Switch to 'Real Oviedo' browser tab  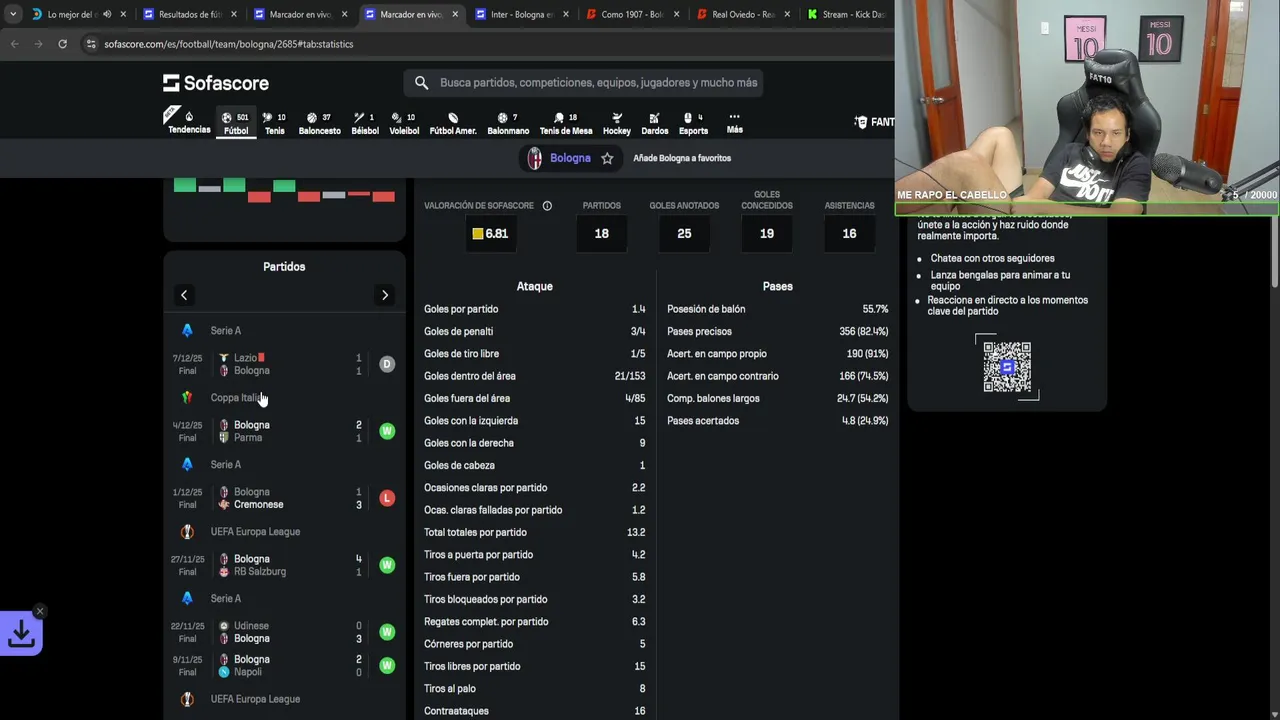[743, 15]
